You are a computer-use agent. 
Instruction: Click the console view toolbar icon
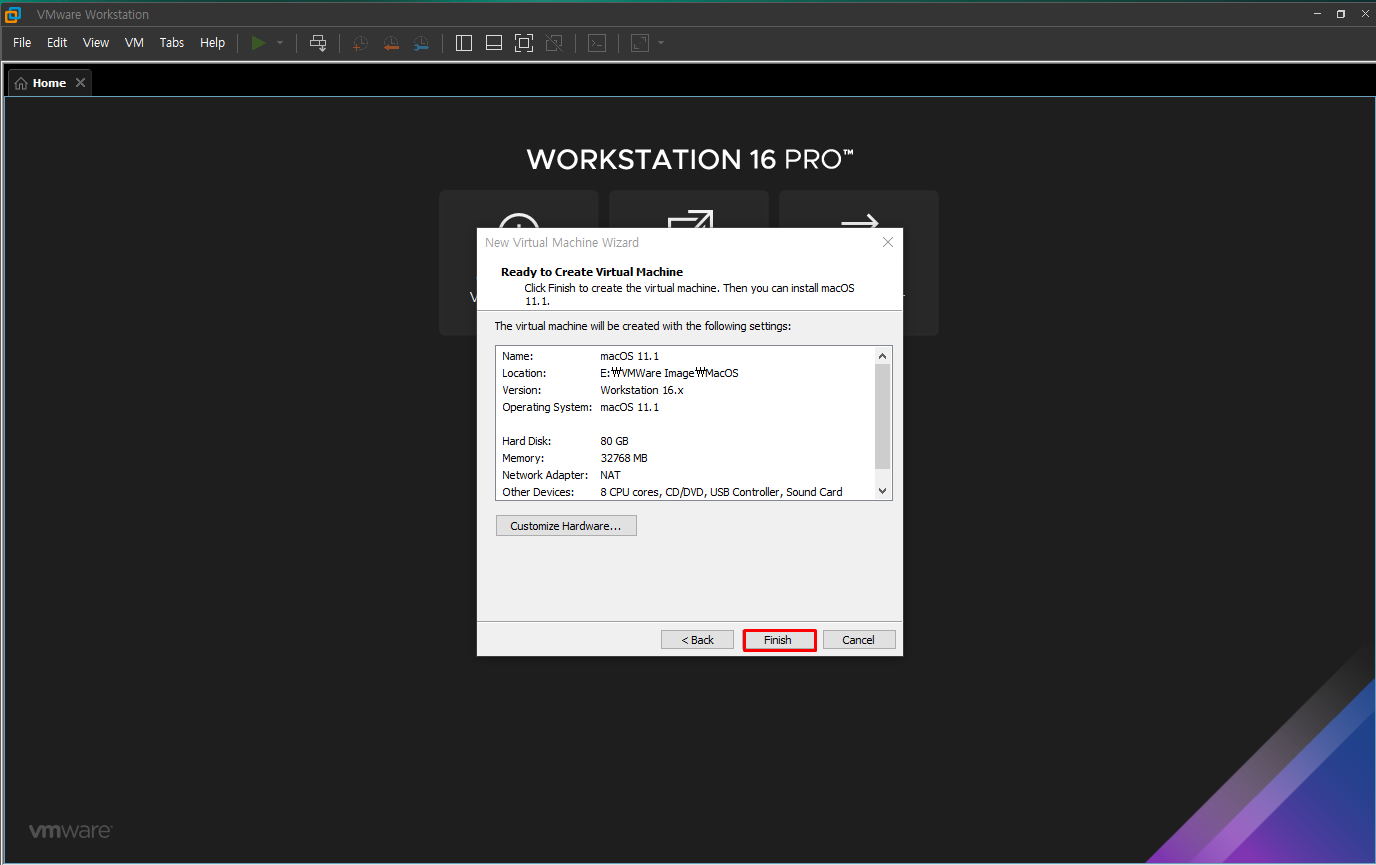pos(597,43)
